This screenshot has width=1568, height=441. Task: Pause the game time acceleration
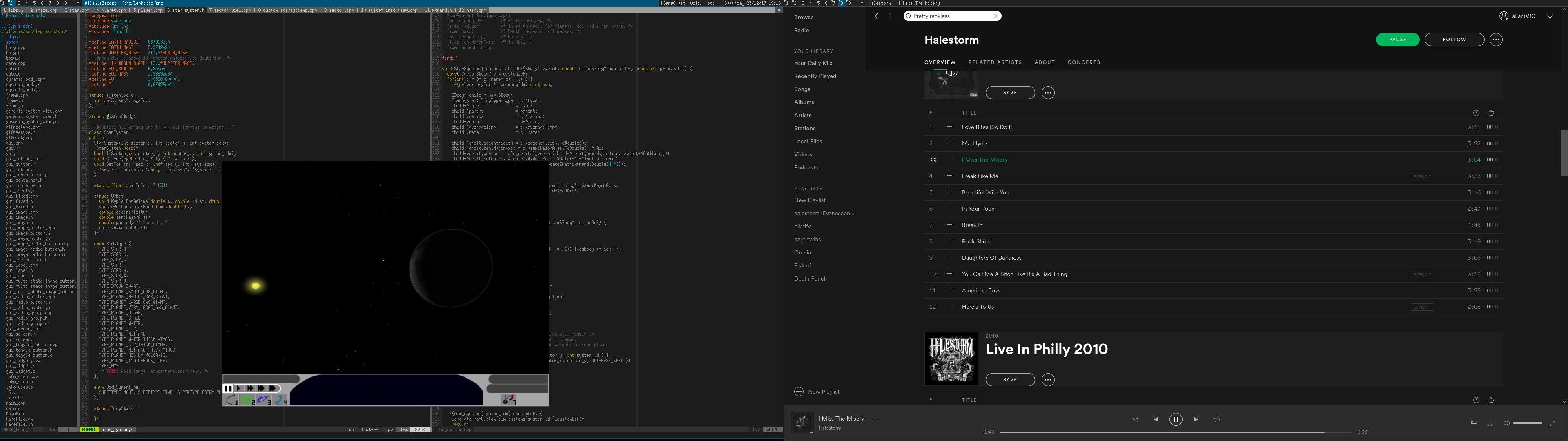coord(228,389)
